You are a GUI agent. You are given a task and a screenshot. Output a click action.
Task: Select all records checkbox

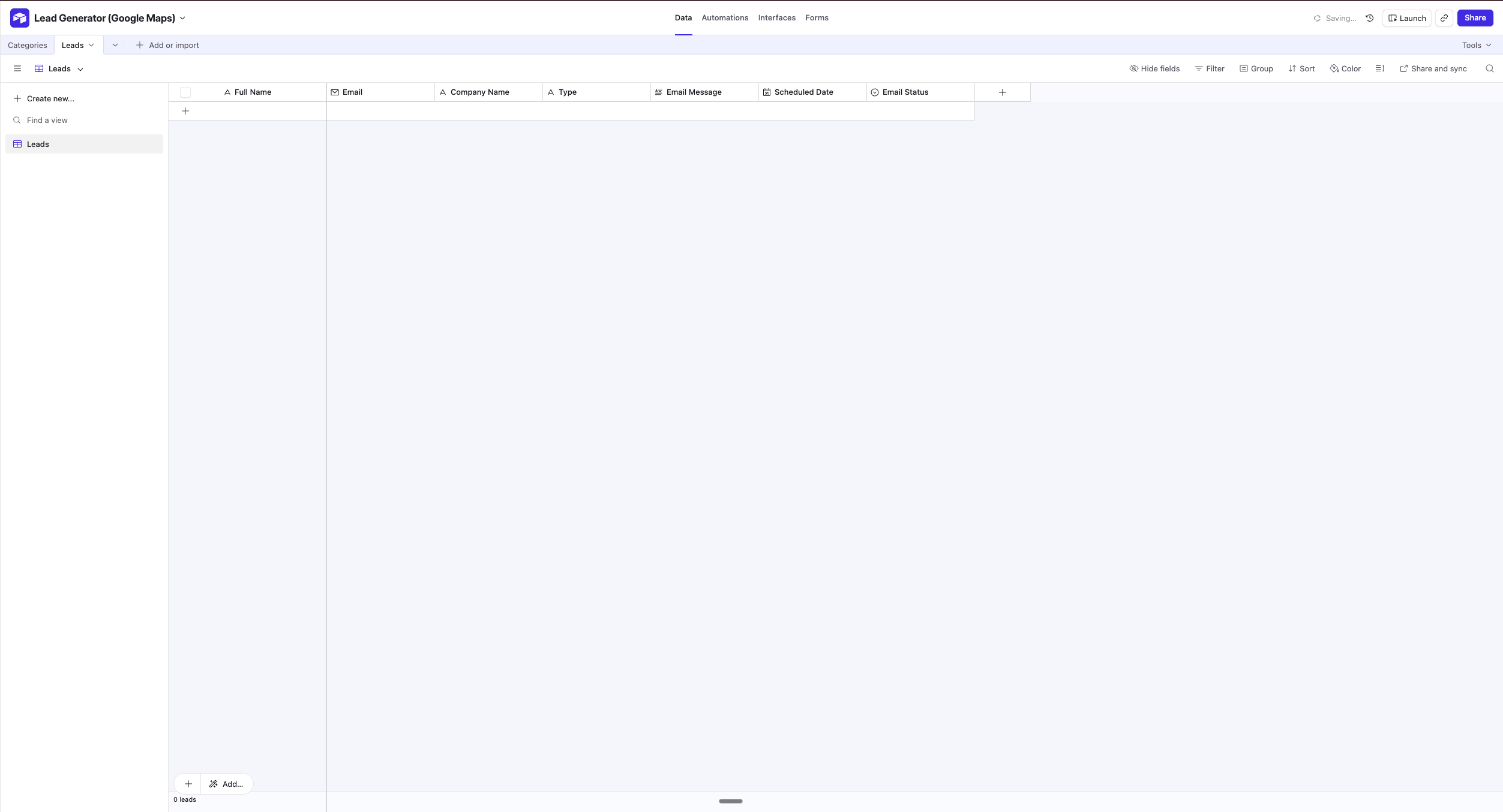(185, 92)
